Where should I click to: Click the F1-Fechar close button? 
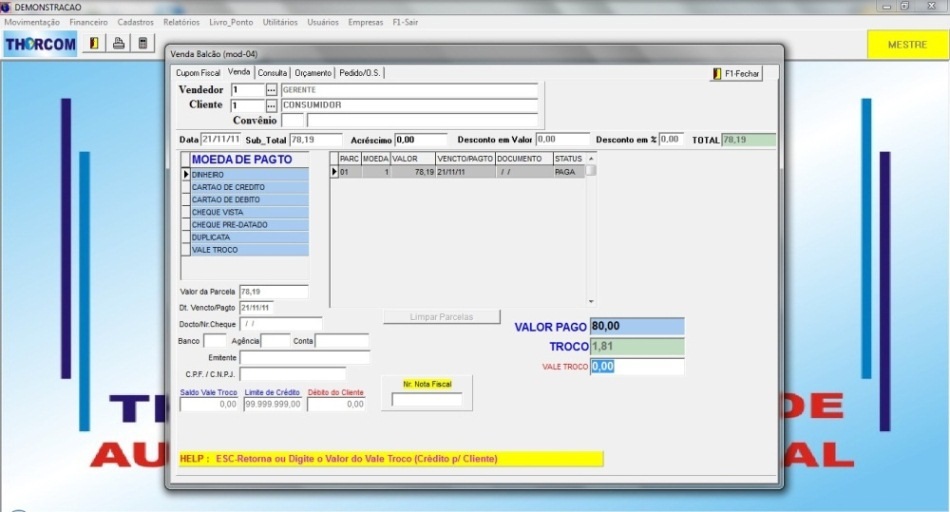tap(736, 74)
